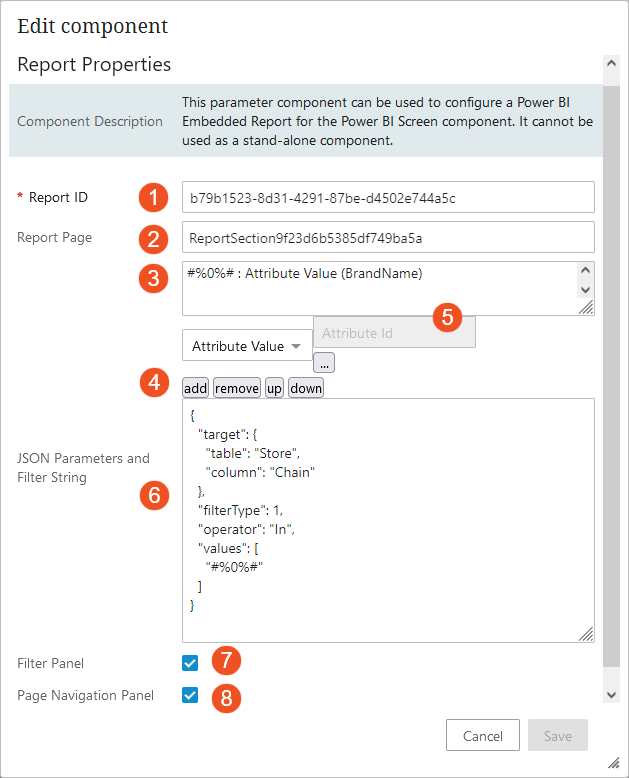Click the parameter list resize grip
The width and height of the screenshot is (629, 778).
(586, 309)
